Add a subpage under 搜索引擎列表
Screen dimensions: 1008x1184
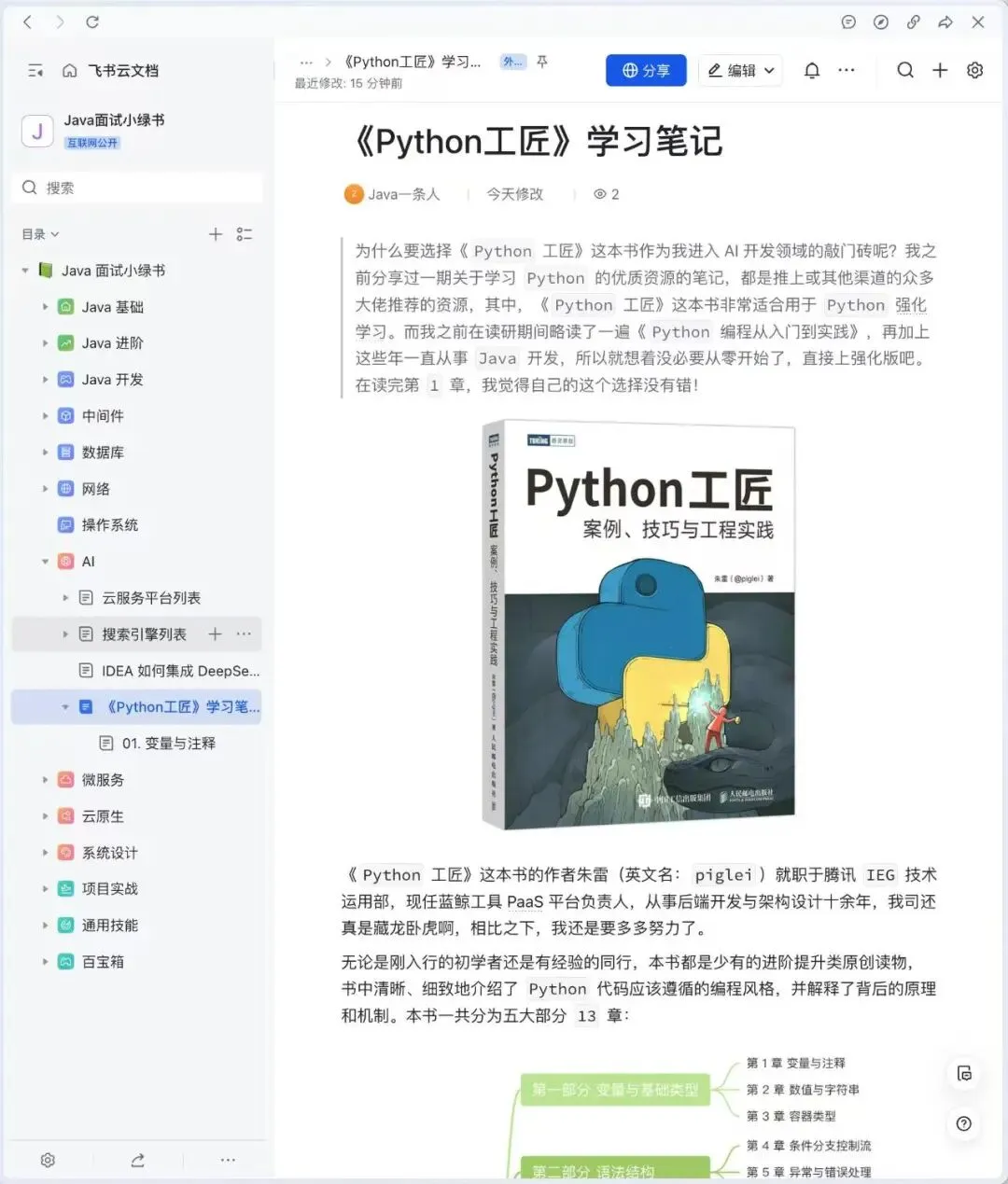click(216, 634)
